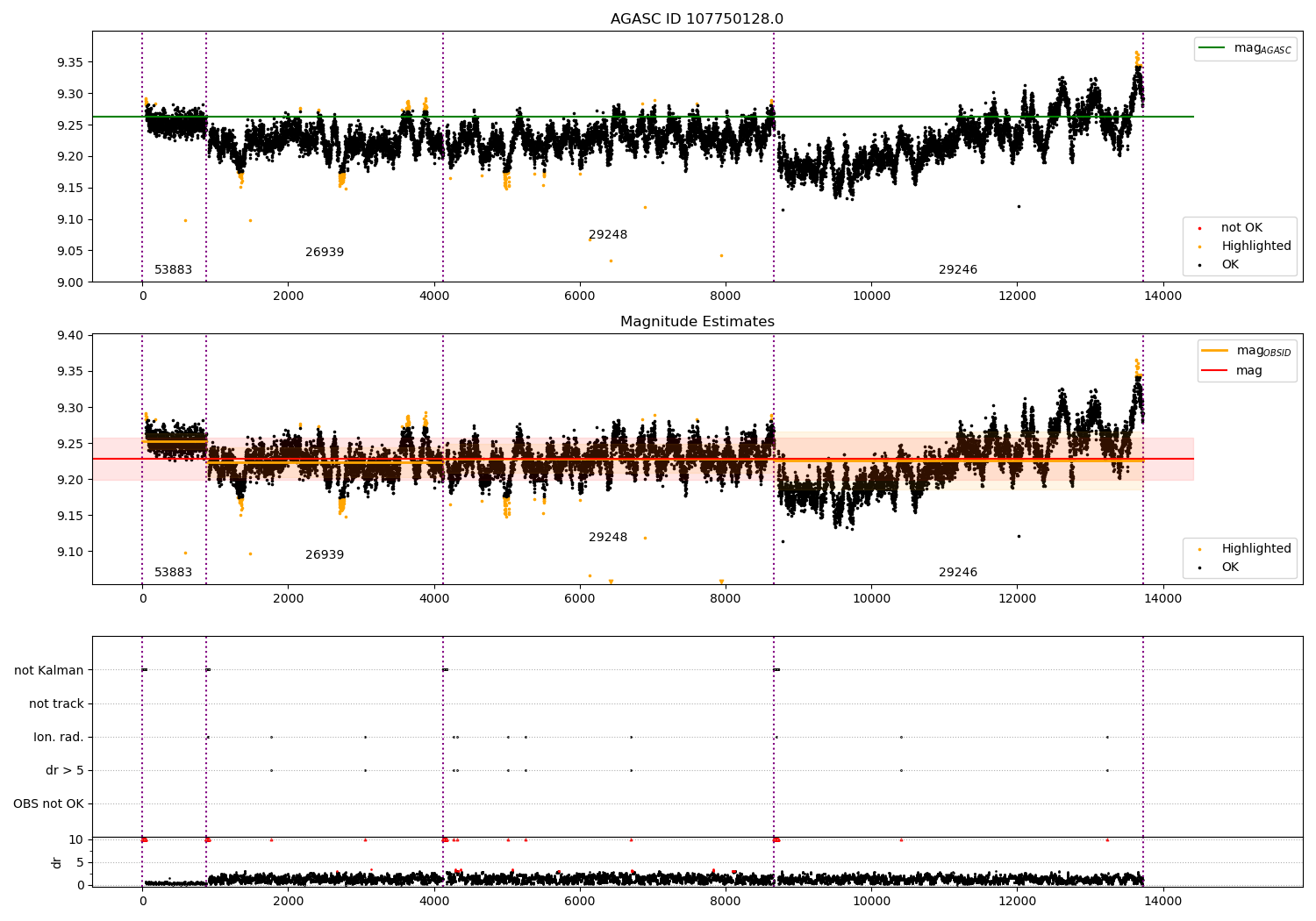Click the rotated 'dr' axis label
The width and height of the screenshot is (1316, 921).
point(57,862)
